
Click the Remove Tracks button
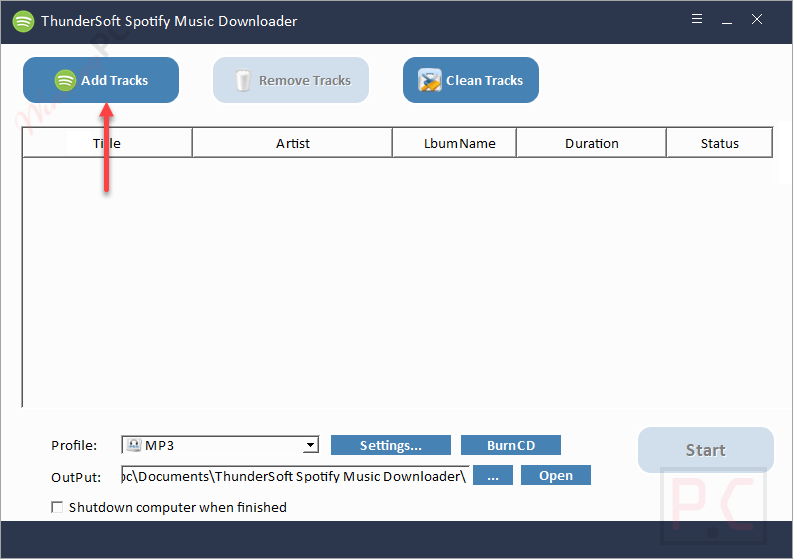[x=291, y=80]
